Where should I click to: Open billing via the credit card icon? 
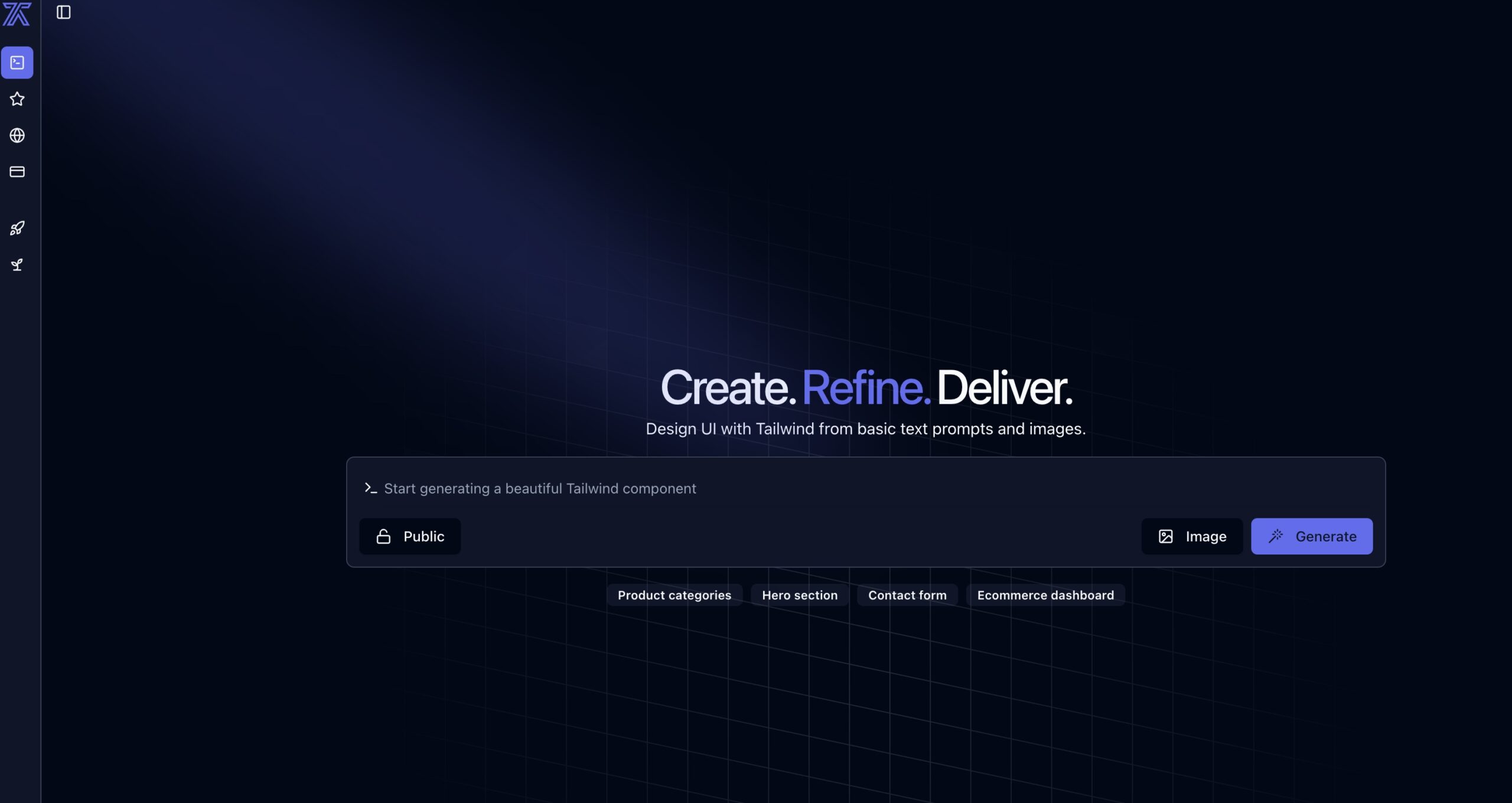tap(17, 172)
